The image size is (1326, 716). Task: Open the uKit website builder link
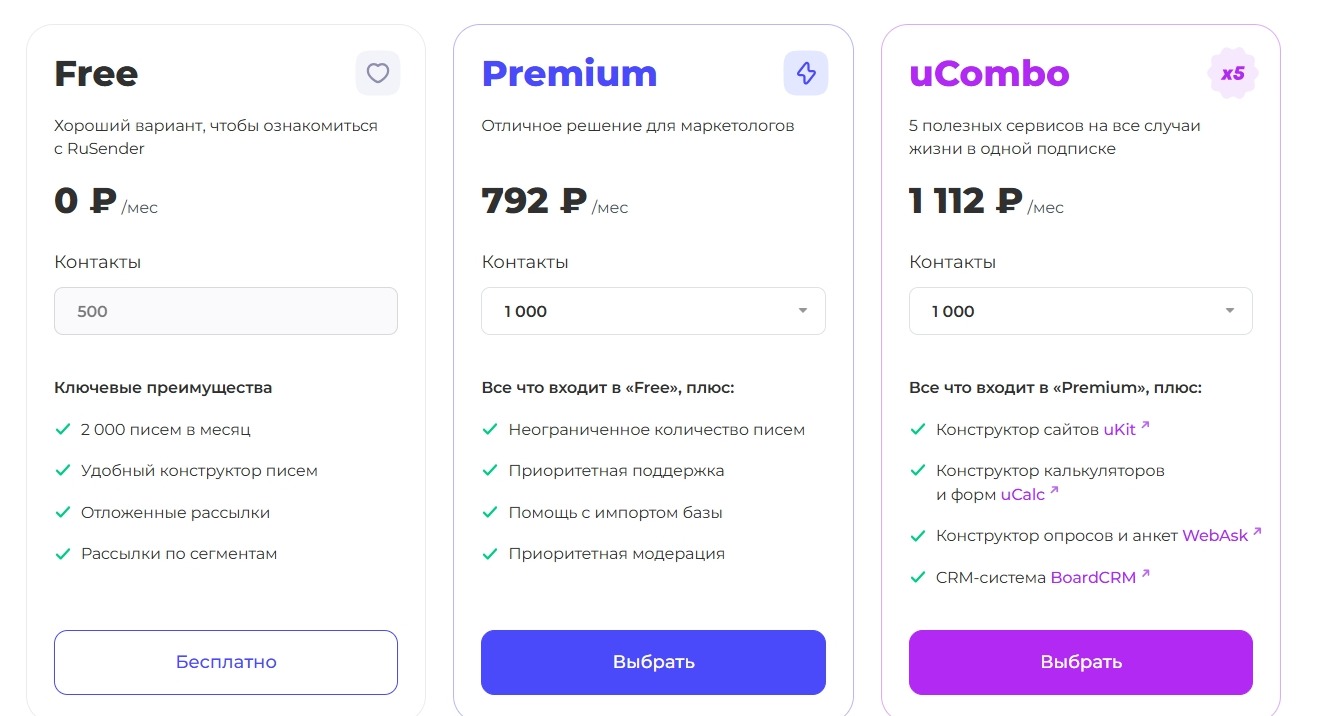pos(1119,430)
